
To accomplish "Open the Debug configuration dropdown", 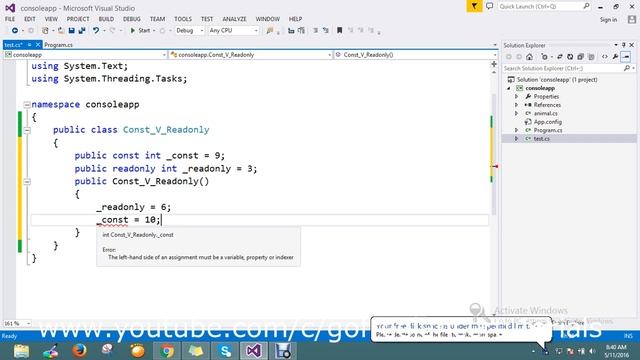I will 189,31.
